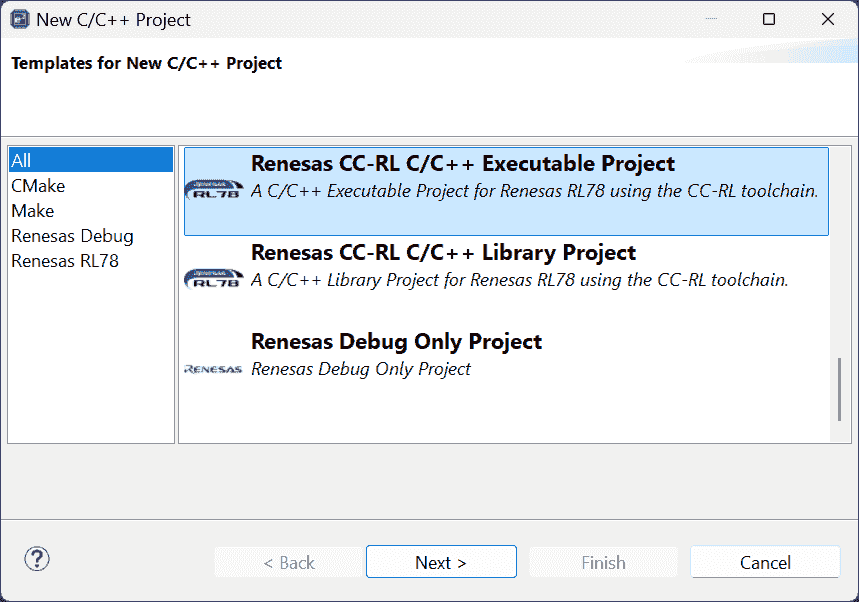
Task: Pick the Renesas Debug Only Project template
Action: [x=396, y=342]
